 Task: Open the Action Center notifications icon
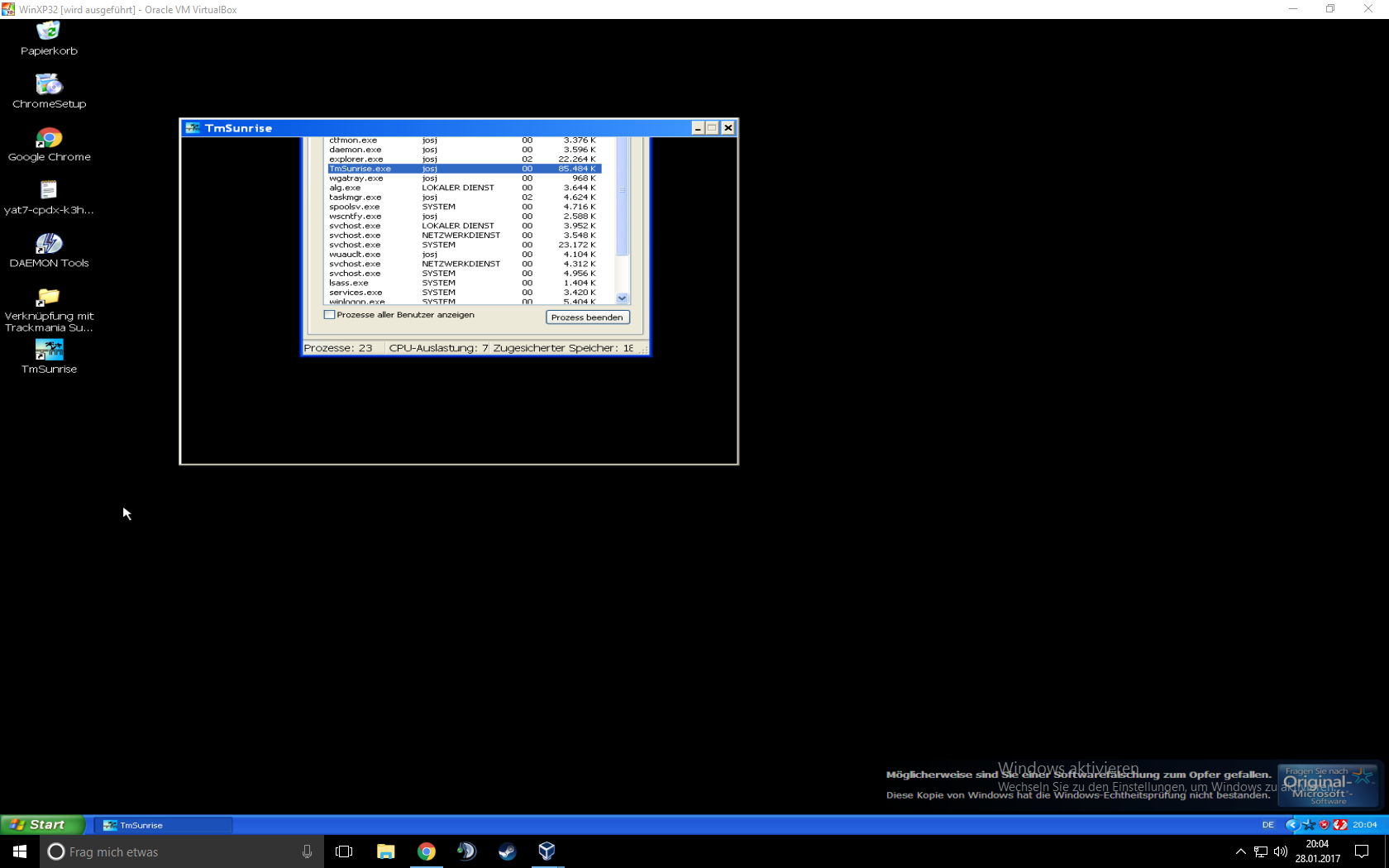[1362, 851]
